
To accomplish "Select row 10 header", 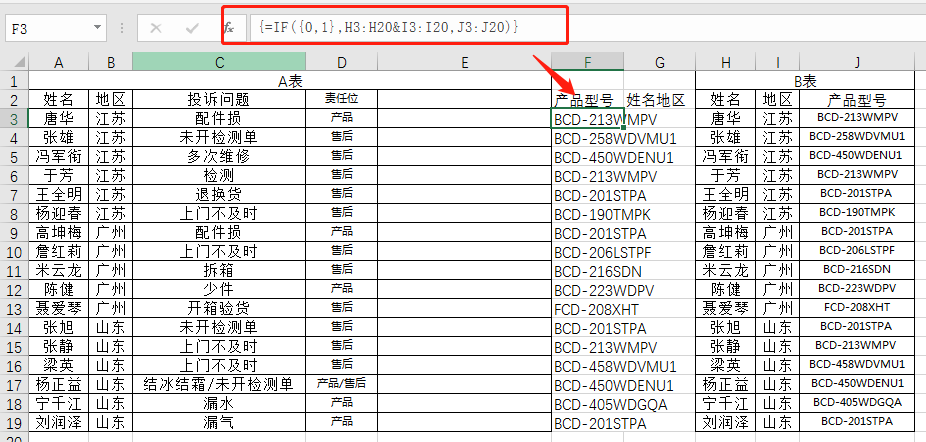I will click(x=14, y=252).
